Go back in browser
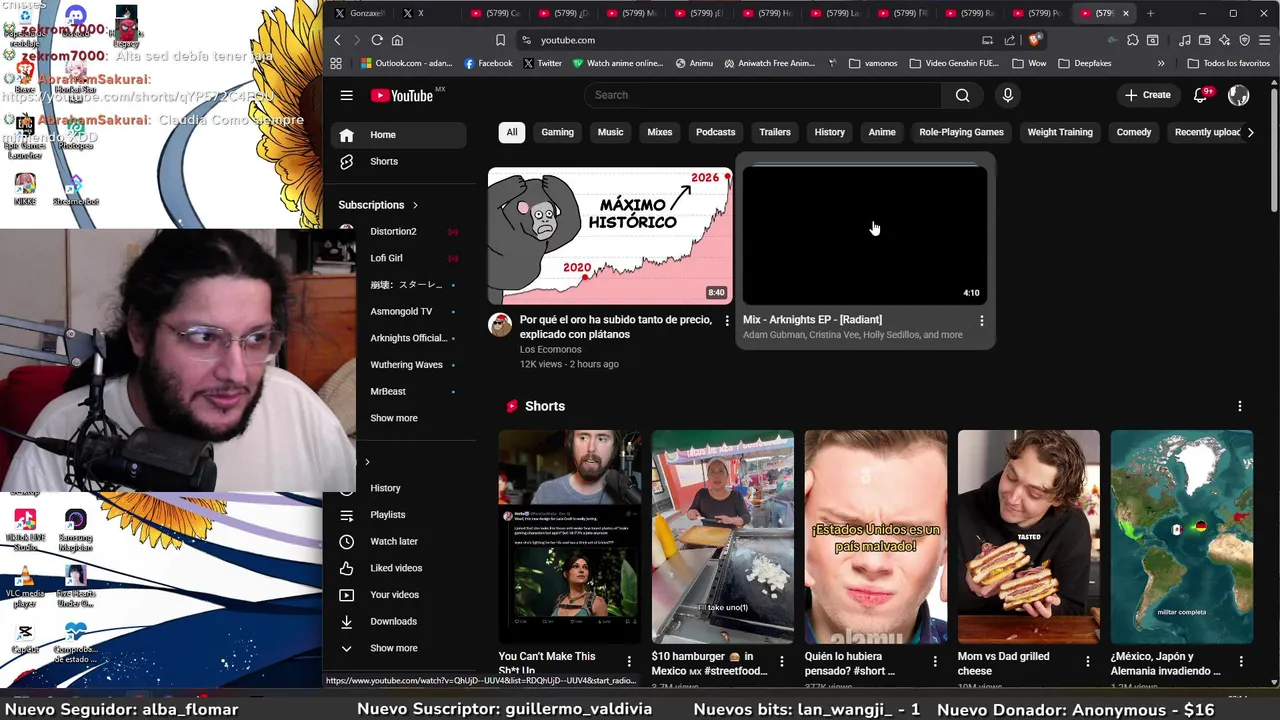The height and width of the screenshot is (720, 1280). 337,40
